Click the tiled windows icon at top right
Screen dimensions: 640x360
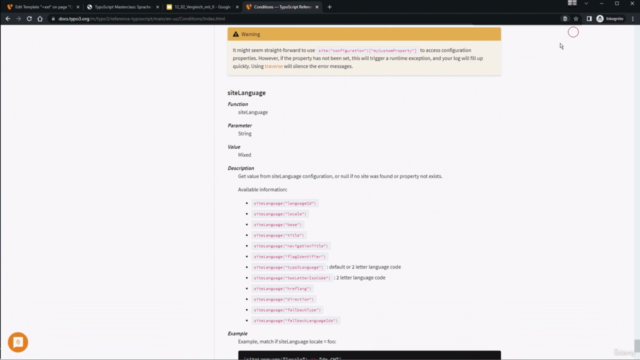(572, 3)
